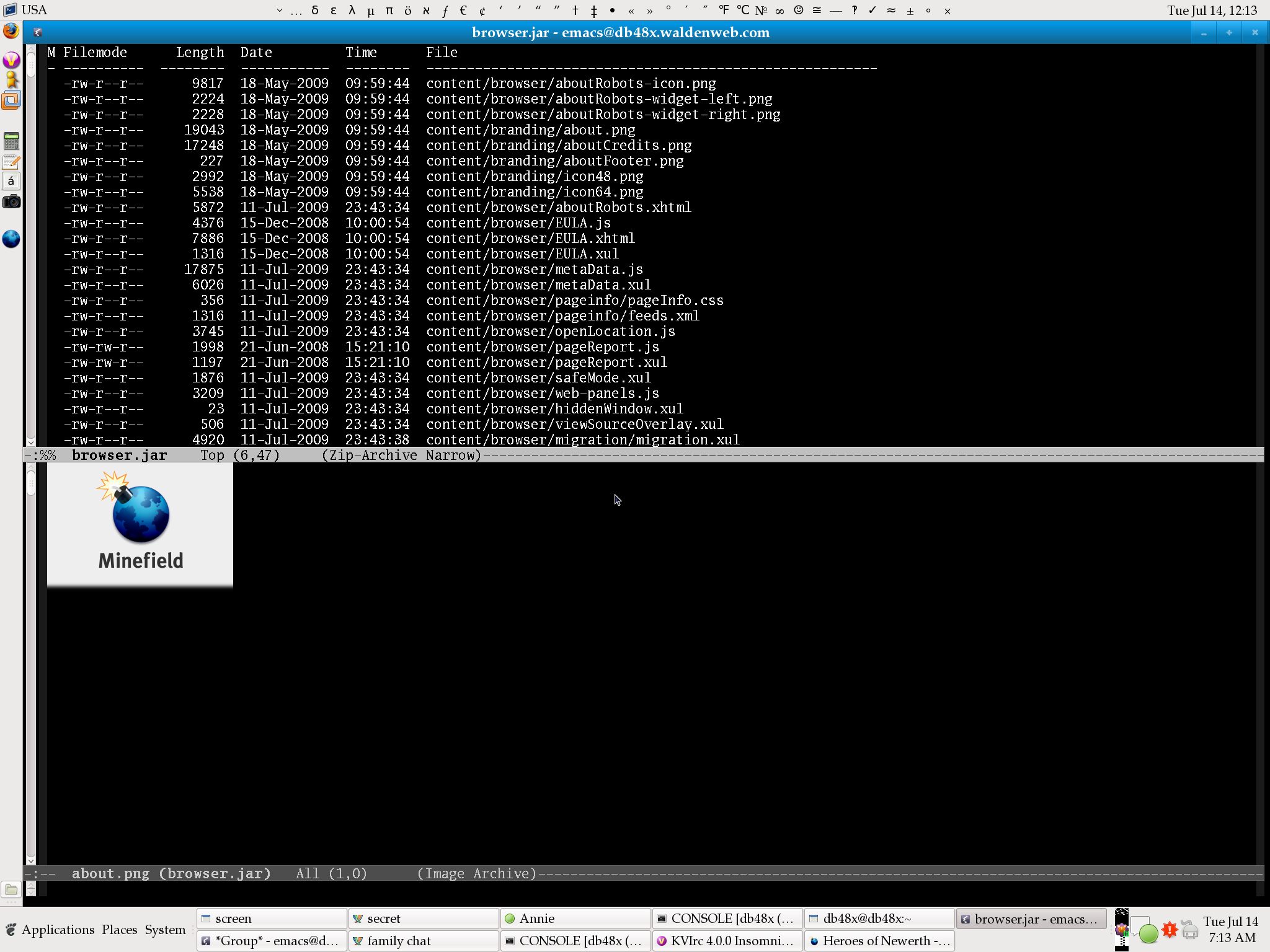Click the KVIrc tray icon
This screenshot has width=1270, height=952.
[x=1121, y=929]
